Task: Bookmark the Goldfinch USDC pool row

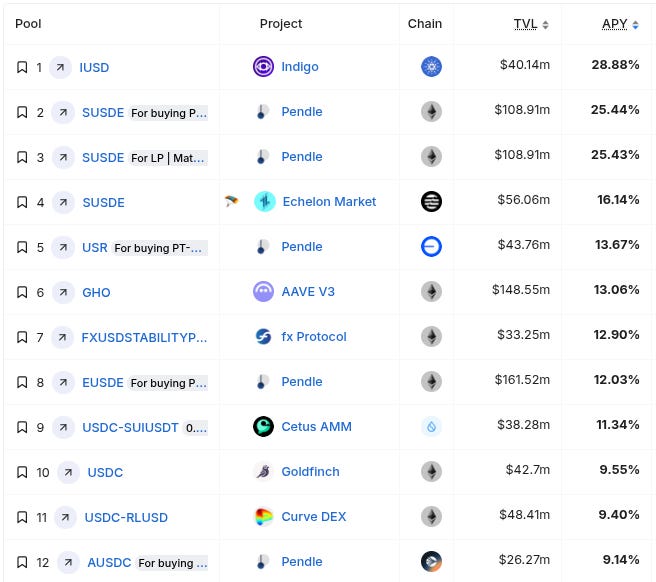Action: (x=22, y=472)
